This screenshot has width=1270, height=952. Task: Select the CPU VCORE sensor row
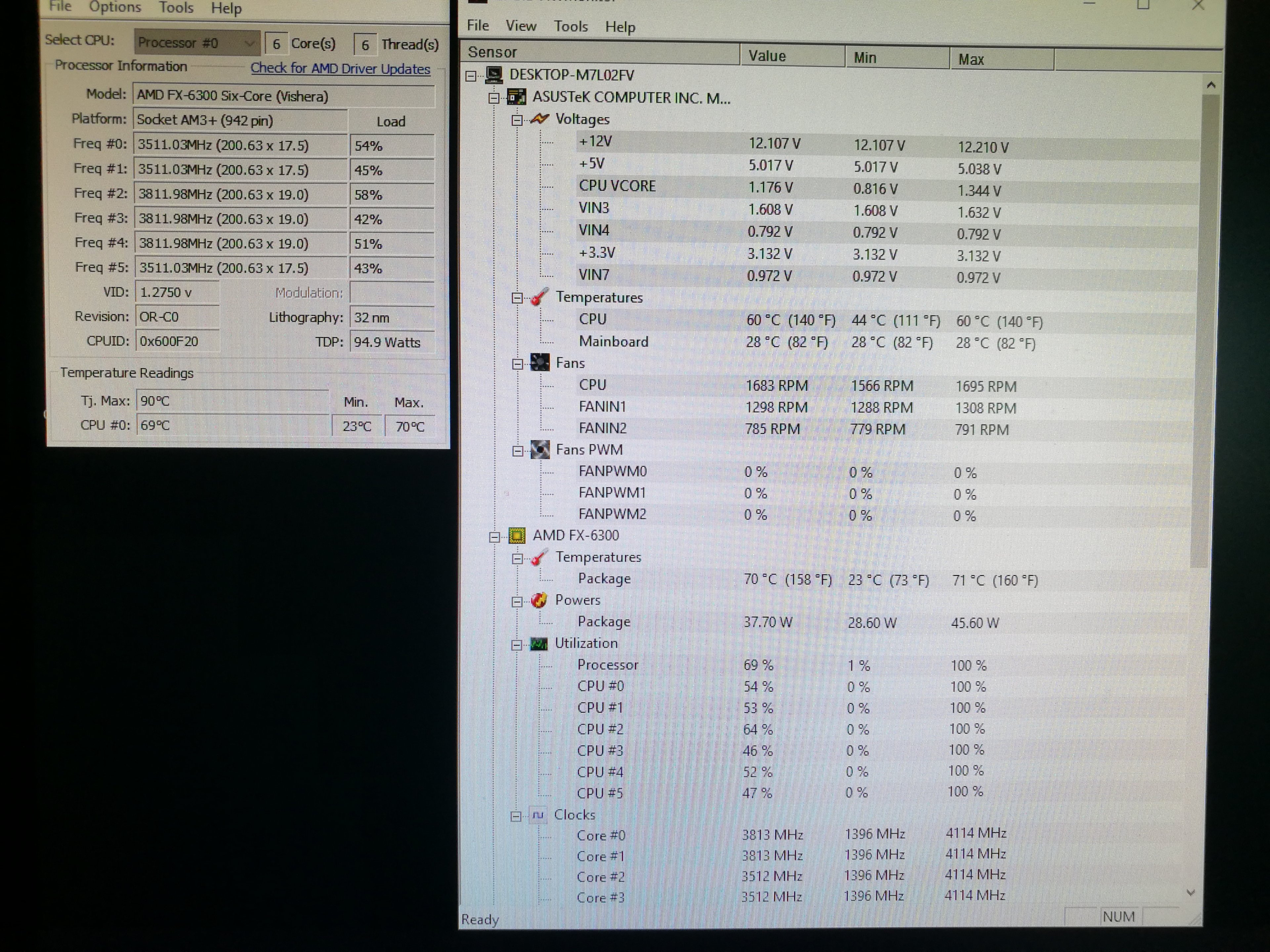[x=617, y=186]
